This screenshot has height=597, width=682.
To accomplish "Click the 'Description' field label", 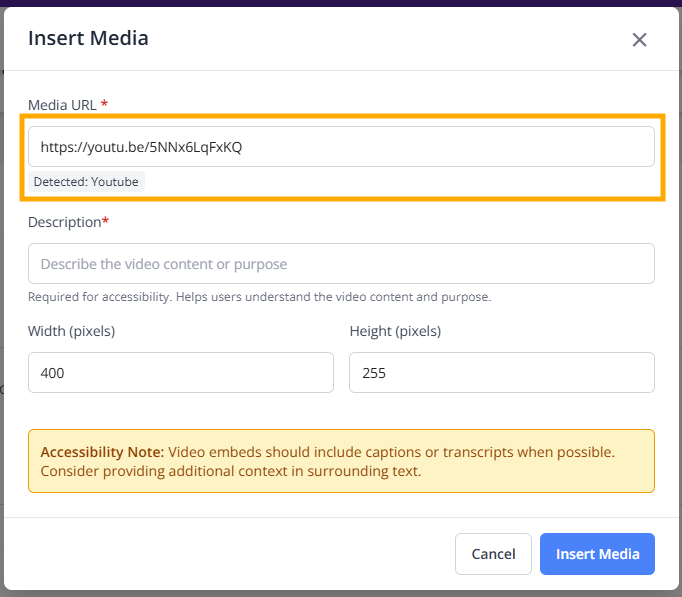I will [x=64, y=222].
